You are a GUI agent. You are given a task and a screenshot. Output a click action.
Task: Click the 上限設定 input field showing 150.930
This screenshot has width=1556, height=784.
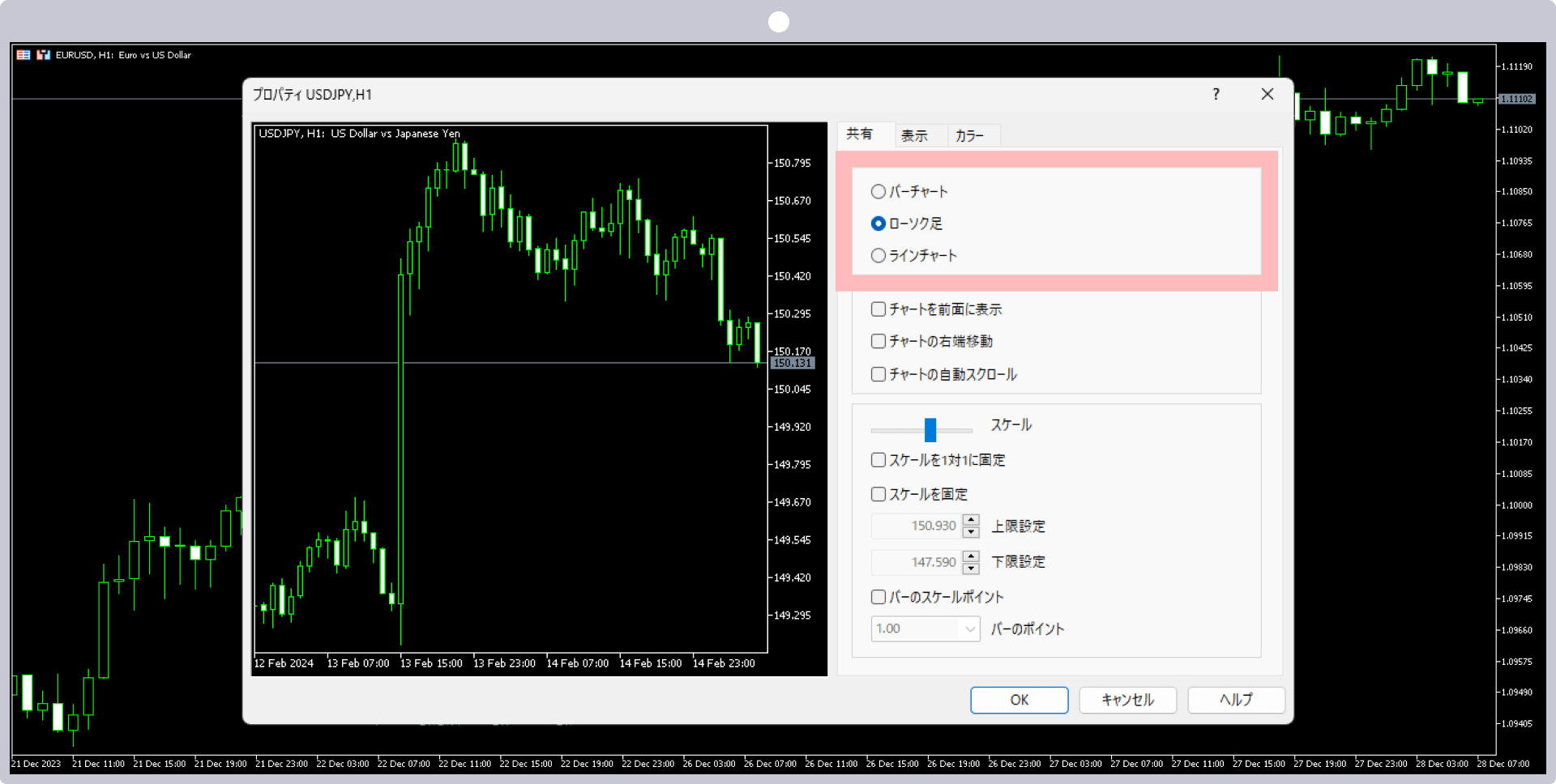[x=917, y=526]
